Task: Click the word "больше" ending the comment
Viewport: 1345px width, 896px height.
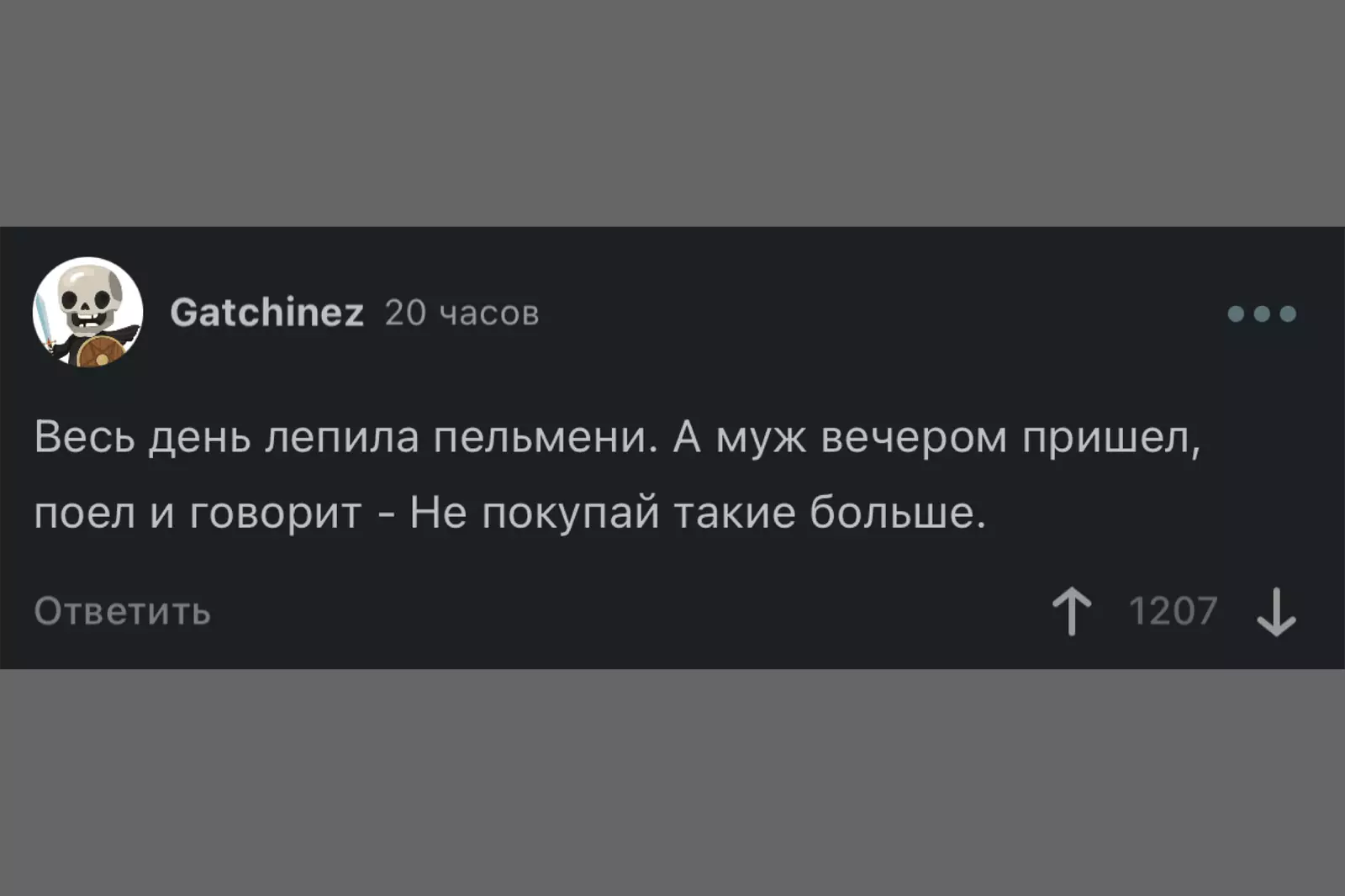Action: click(897, 512)
